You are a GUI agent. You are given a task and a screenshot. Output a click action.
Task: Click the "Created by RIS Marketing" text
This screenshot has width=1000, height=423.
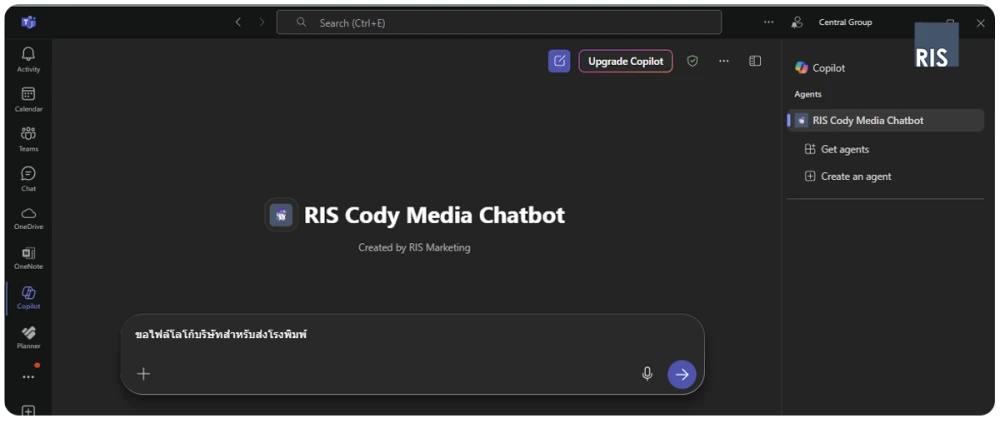point(415,248)
